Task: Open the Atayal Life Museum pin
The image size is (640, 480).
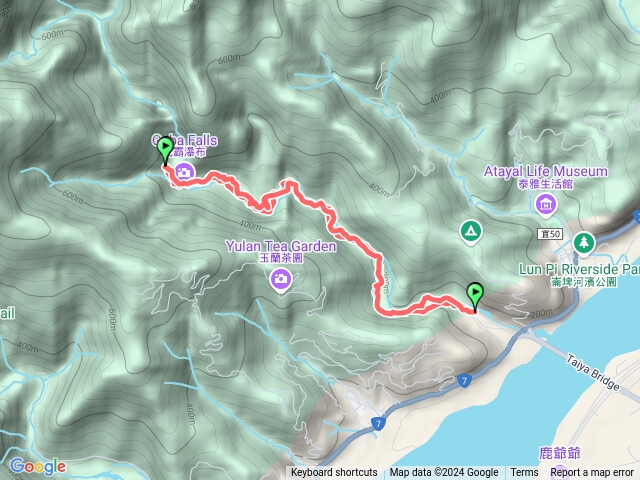Action: pyautogui.click(x=546, y=204)
